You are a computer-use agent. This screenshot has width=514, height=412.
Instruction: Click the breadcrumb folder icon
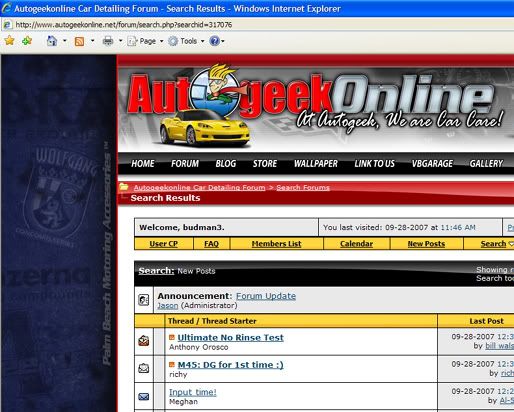click(x=124, y=187)
